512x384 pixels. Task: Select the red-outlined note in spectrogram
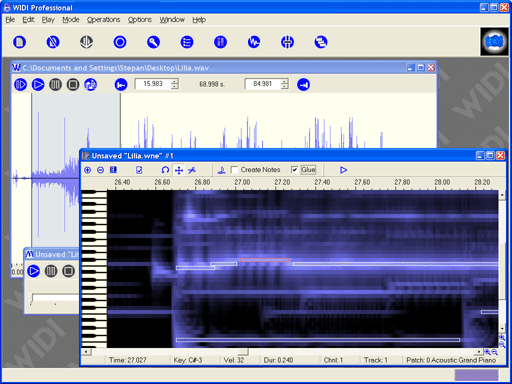pos(264,260)
